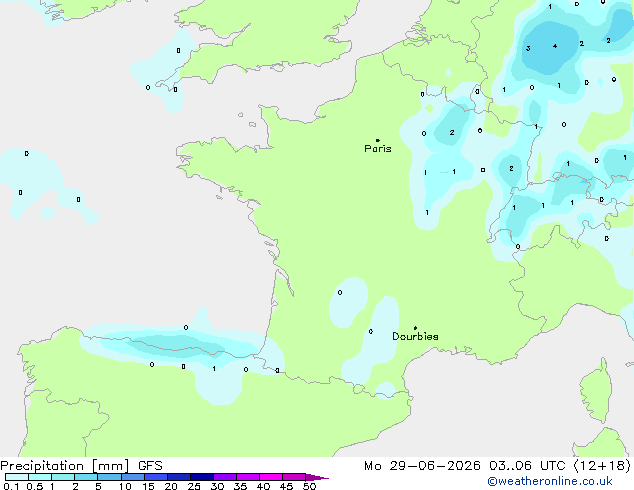The width and height of the screenshot is (634, 490).
Task: Pick the 15–20 mm blue legend swatch
Action: [x=155, y=477]
